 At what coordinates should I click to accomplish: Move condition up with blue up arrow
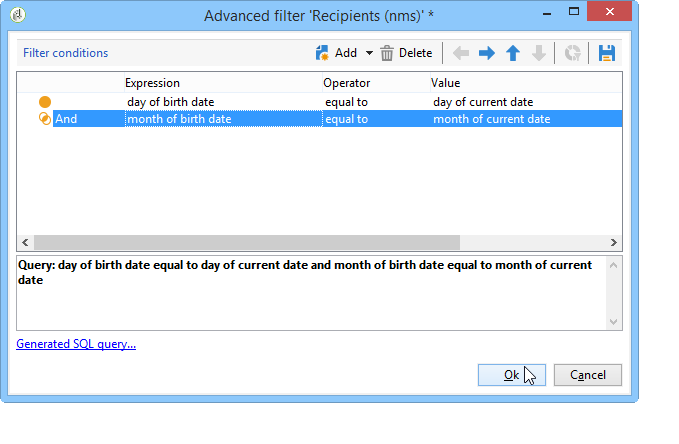pos(513,53)
